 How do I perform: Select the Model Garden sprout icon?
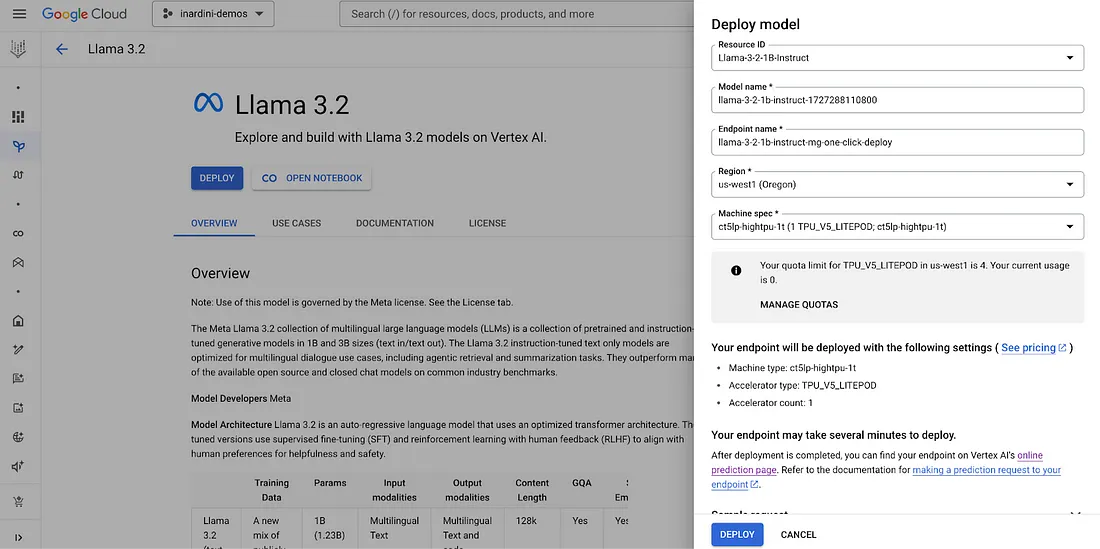(19, 147)
